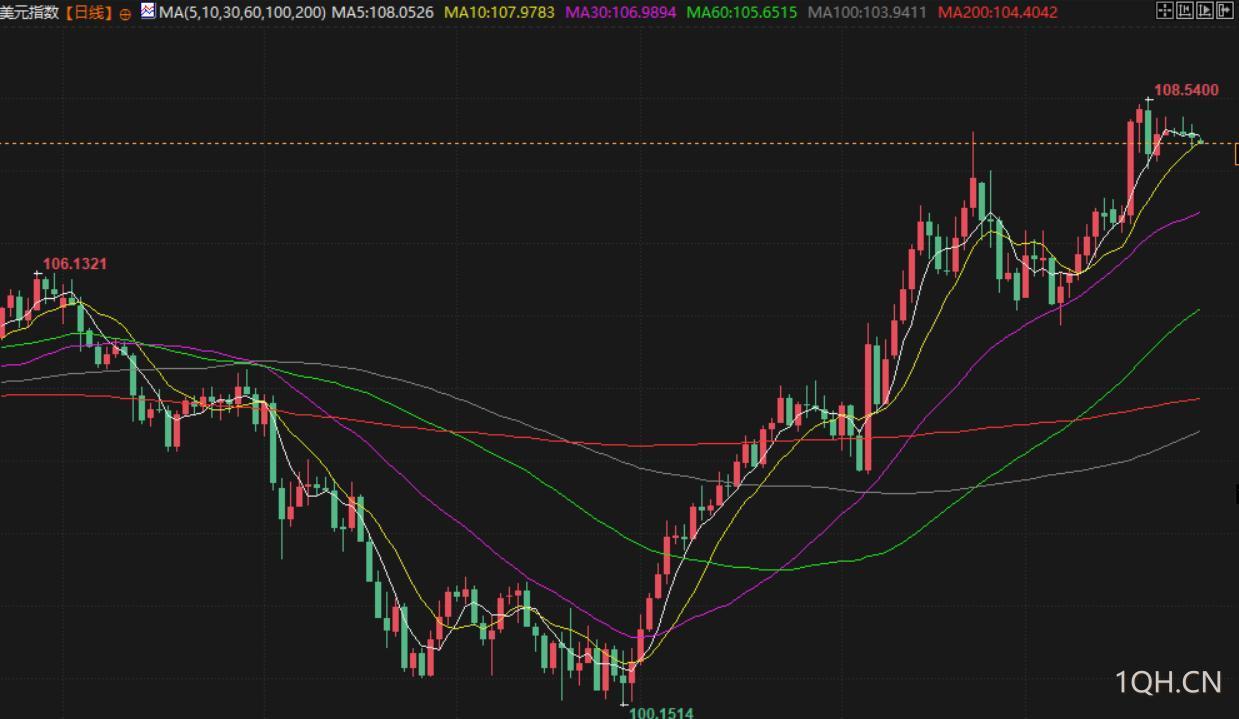Click the 美元指数 title label
The height and width of the screenshot is (719, 1239).
[30, 13]
